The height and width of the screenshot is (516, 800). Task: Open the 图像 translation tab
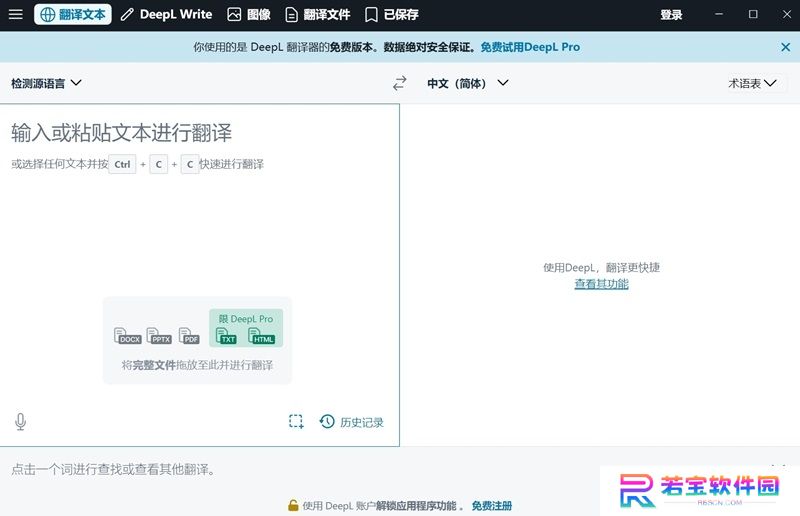[248, 14]
